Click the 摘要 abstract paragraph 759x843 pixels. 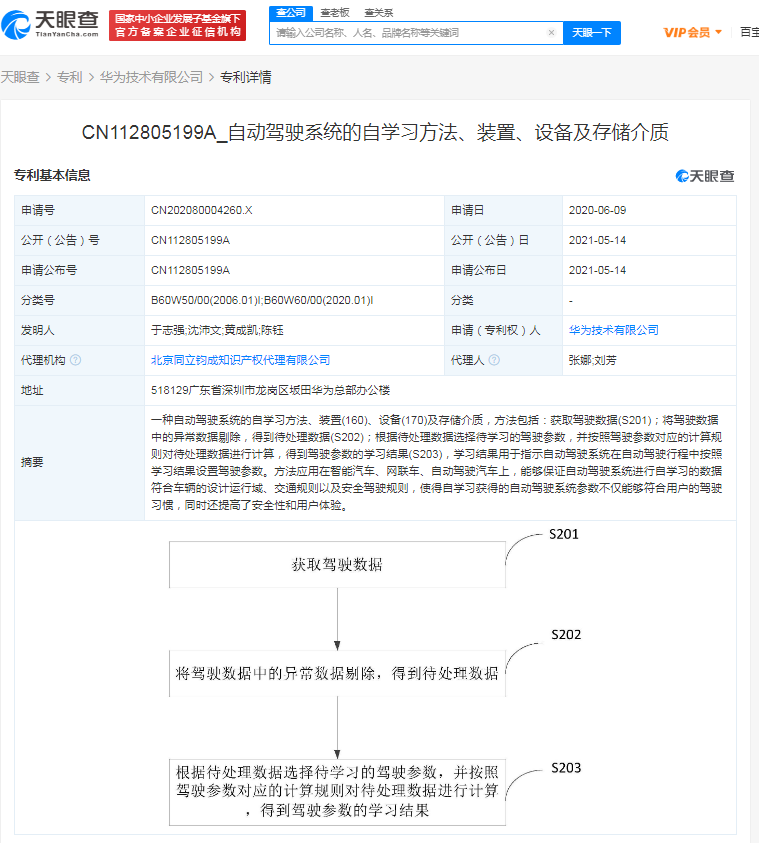436,462
